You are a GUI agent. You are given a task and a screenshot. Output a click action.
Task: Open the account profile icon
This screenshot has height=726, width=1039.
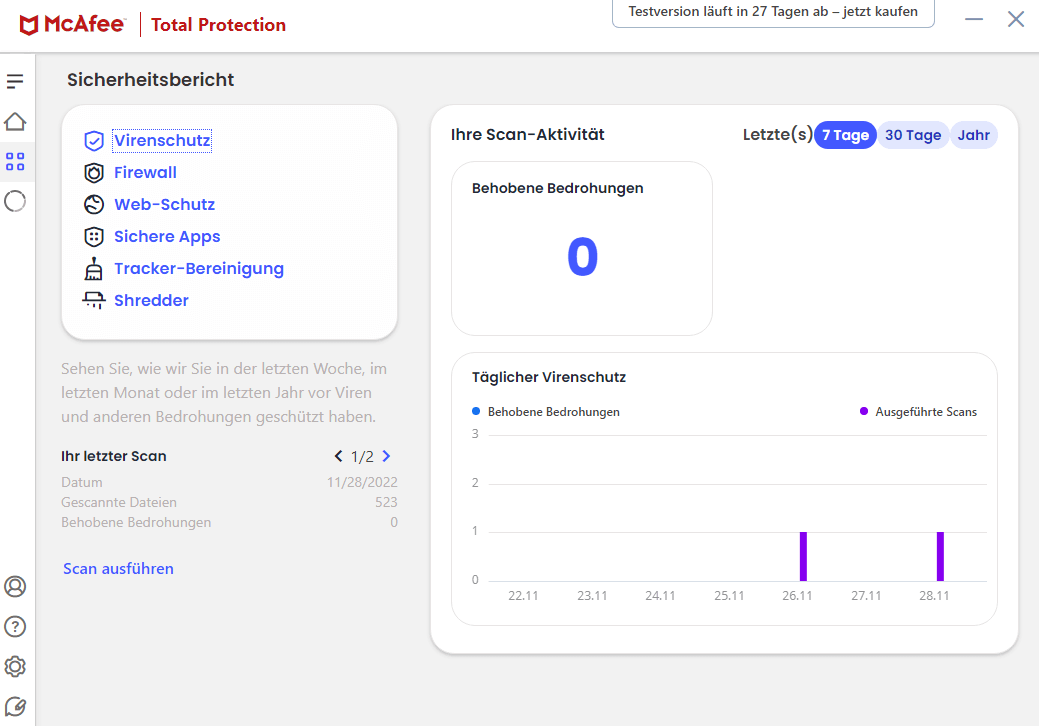[15, 586]
